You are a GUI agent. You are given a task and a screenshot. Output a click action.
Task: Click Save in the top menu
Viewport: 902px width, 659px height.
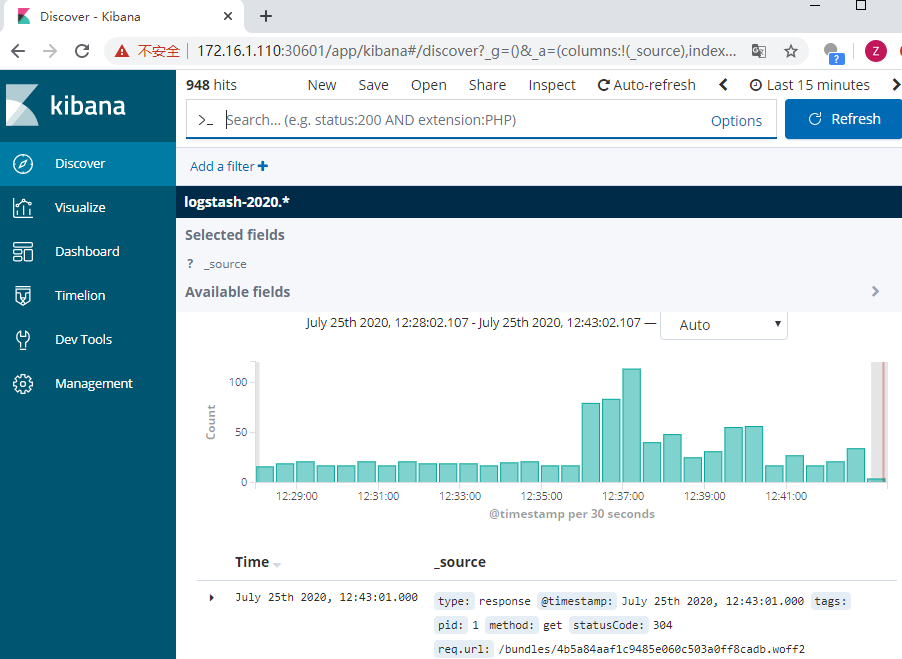coord(373,85)
